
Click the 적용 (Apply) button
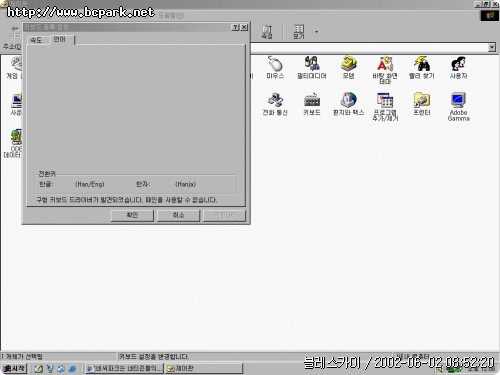point(224,215)
